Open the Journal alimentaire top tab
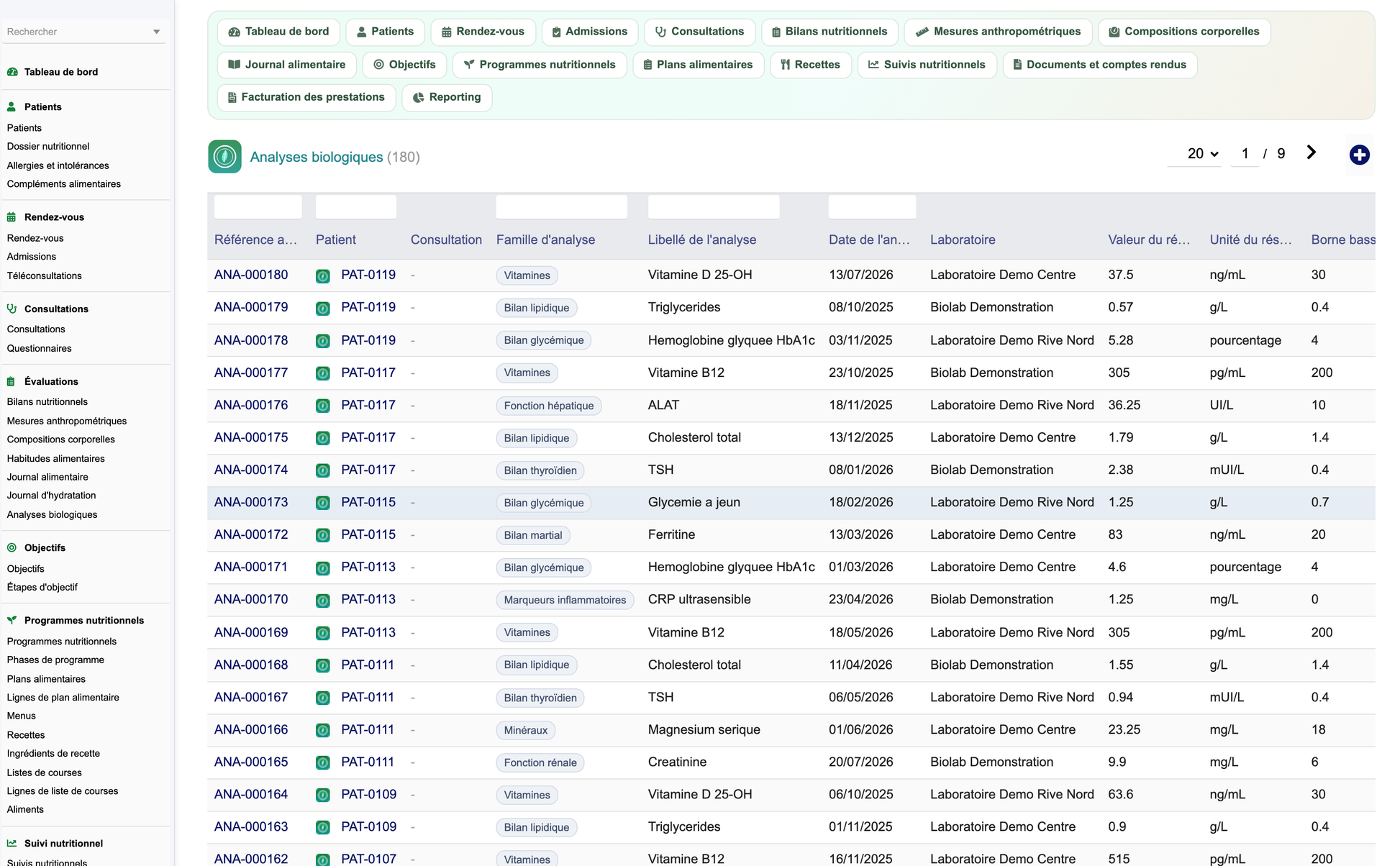The width and height of the screenshot is (1400, 866). (x=287, y=65)
